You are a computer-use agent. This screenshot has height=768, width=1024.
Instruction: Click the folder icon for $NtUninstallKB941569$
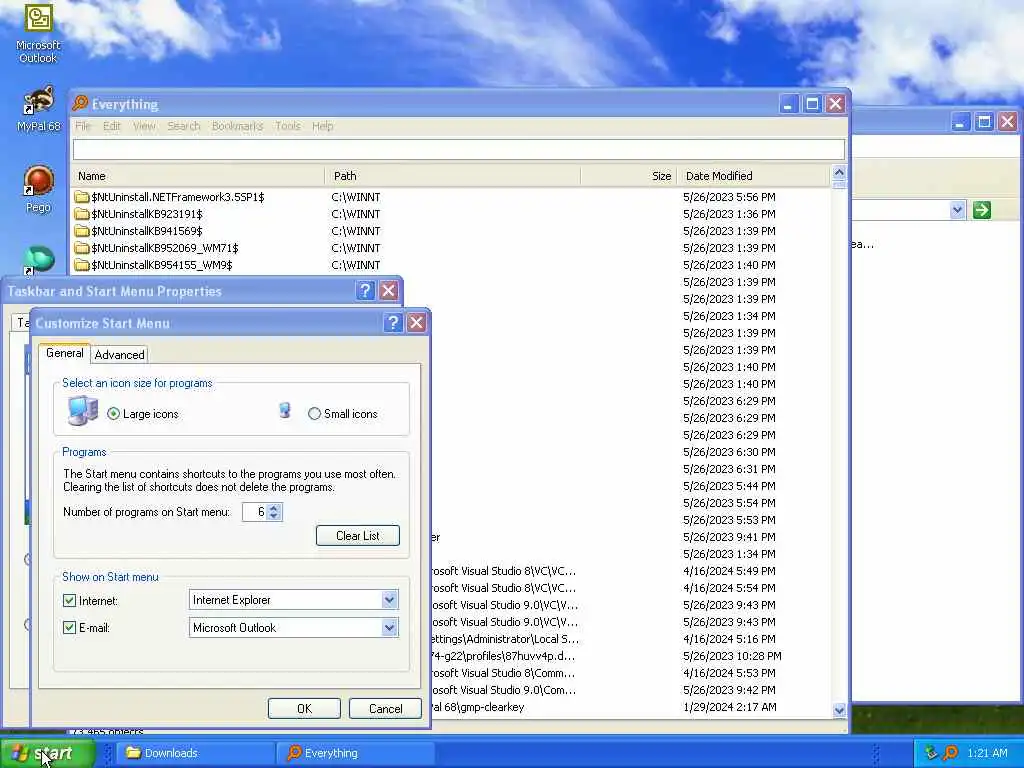click(82, 231)
